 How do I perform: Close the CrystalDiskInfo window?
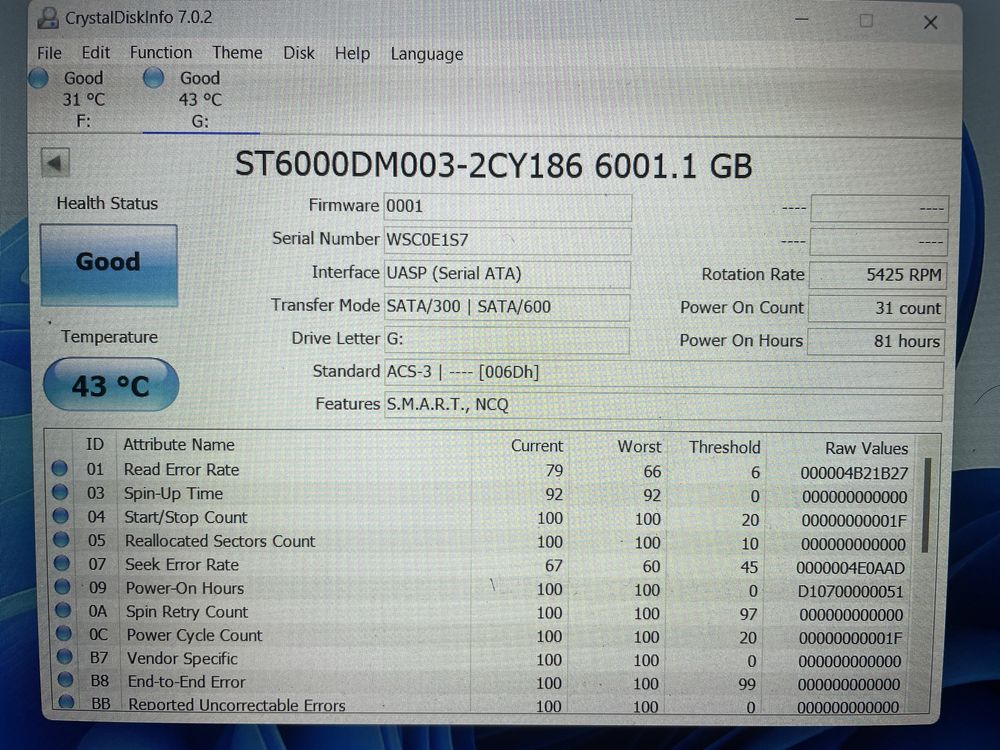click(x=930, y=22)
